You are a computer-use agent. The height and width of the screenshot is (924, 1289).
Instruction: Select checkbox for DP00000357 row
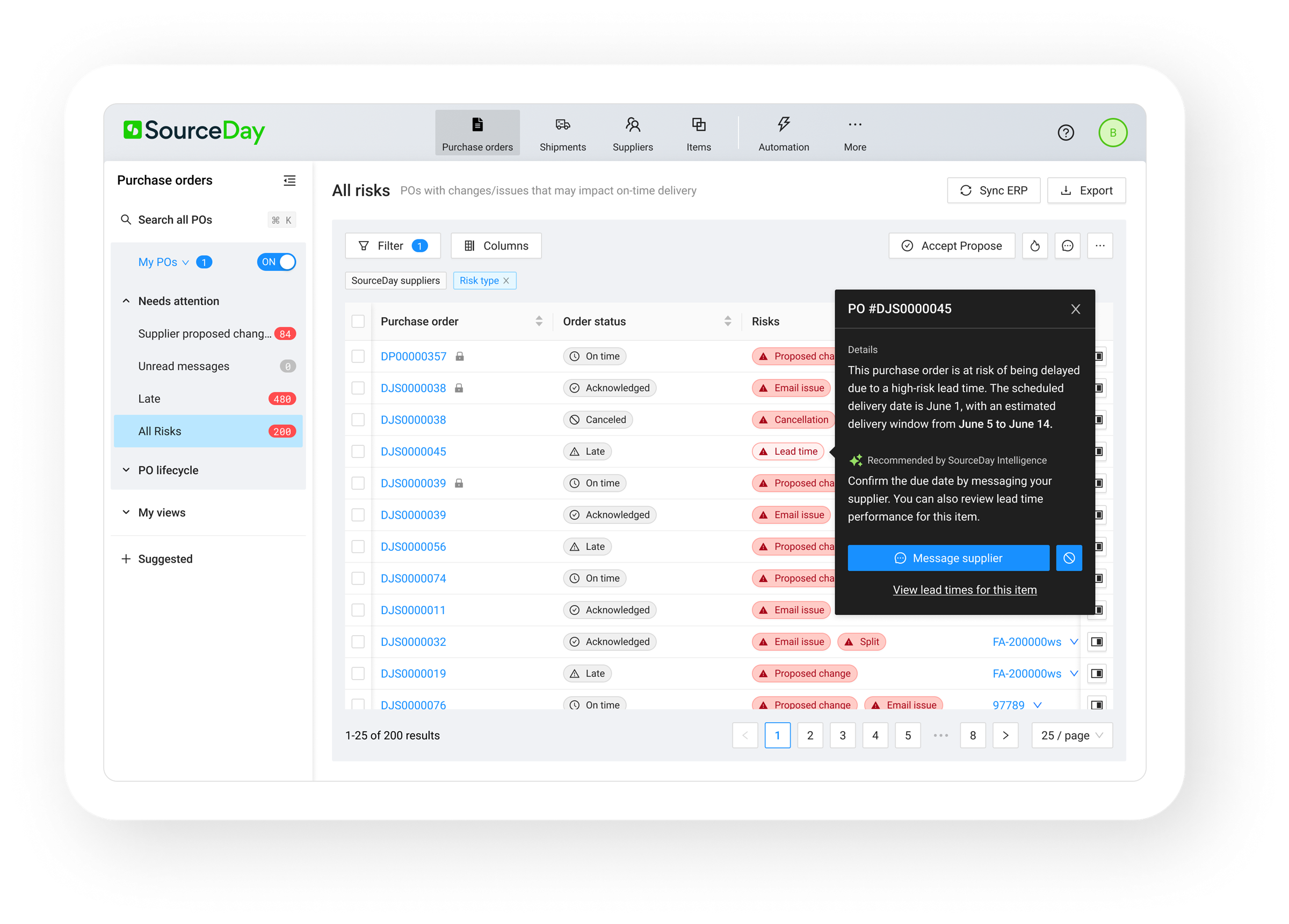[x=358, y=356]
